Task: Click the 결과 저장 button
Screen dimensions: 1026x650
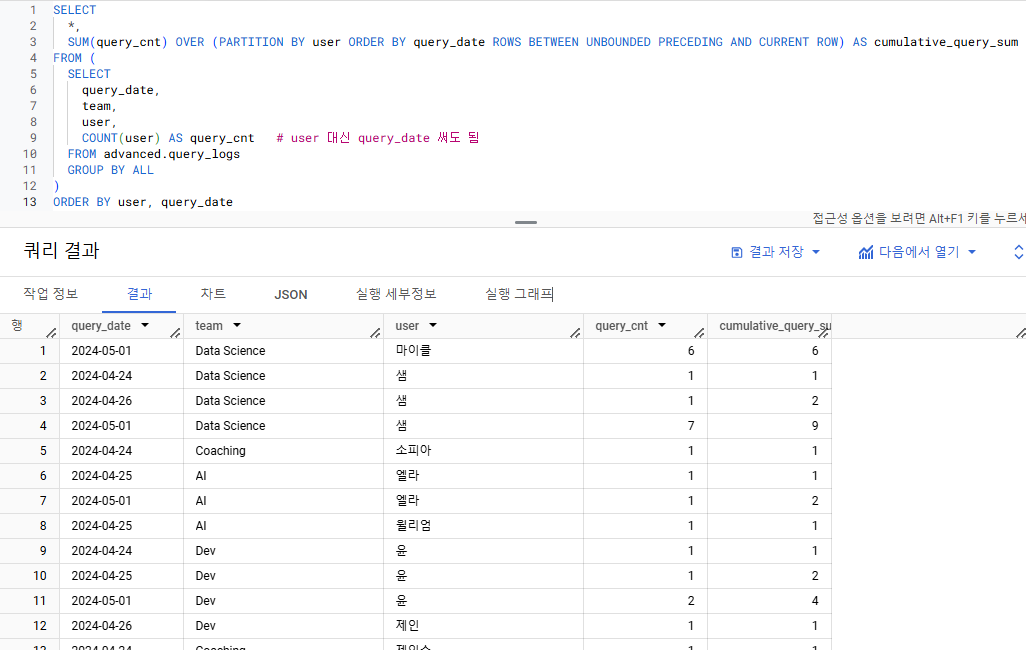Action: point(775,252)
